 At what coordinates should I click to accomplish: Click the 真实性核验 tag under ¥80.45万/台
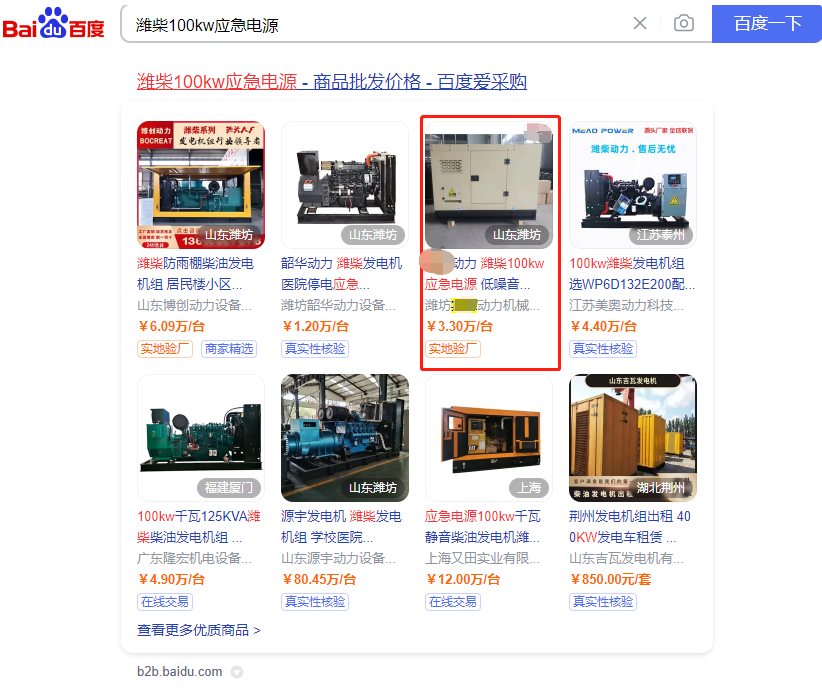click(x=315, y=602)
